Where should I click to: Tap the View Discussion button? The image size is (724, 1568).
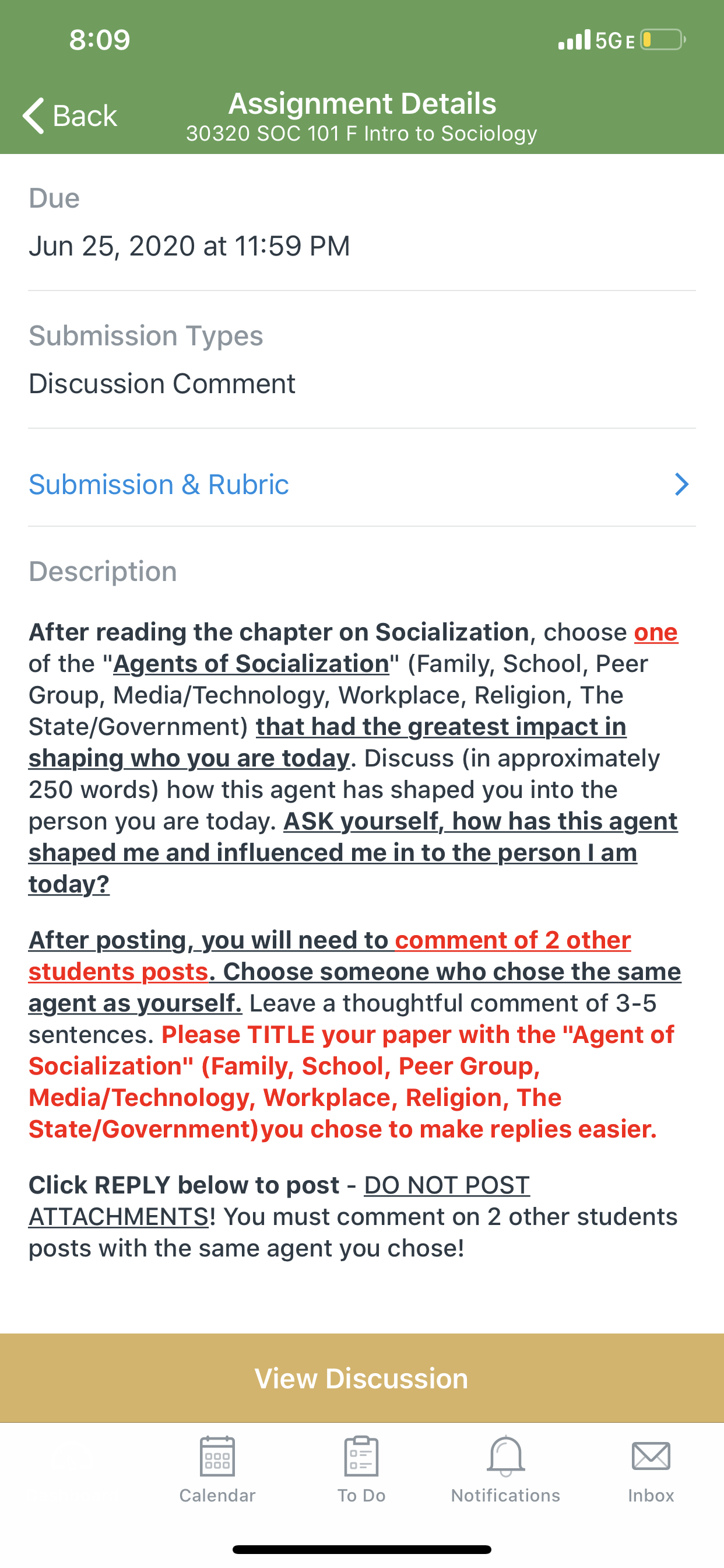coord(362,1378)
